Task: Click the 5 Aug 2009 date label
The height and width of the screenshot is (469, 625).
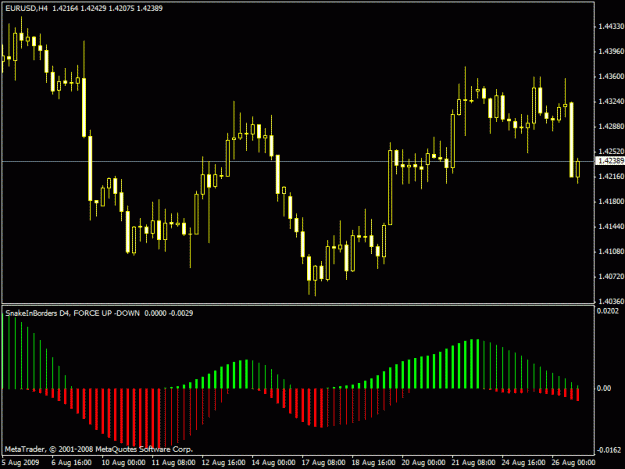Action: tap(21, 463)
